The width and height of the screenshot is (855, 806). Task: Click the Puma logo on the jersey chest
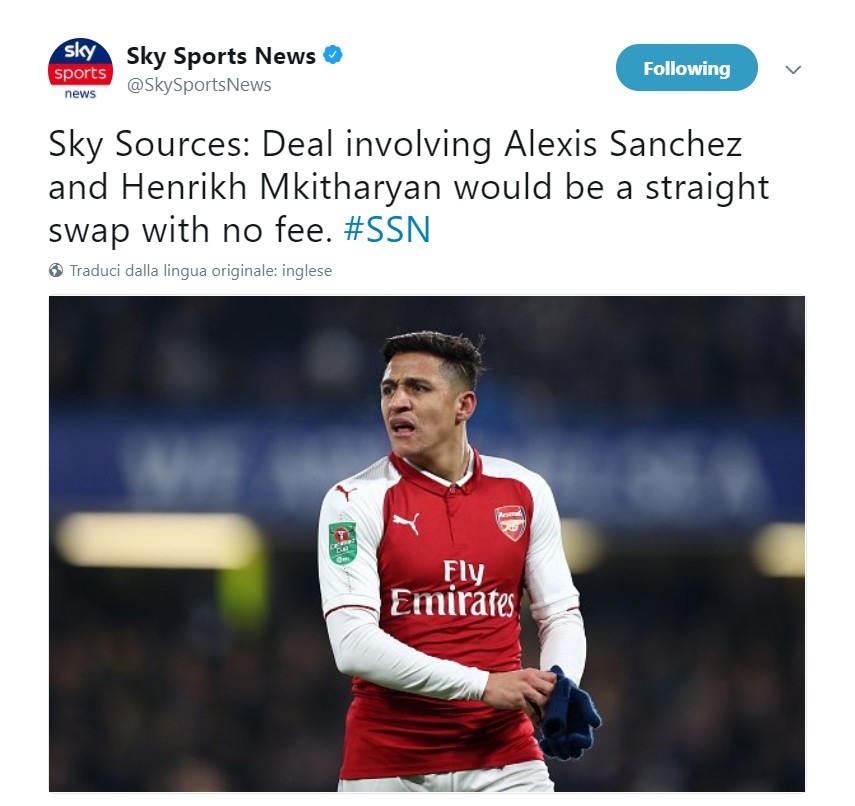coord(406,523)
